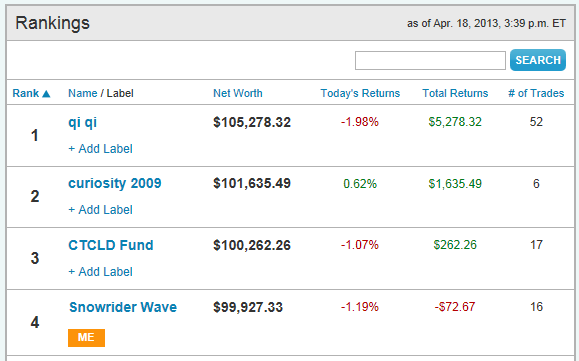Click the Rankings panel heading
Image resolution: width=579 pixels, height=361 pixels.
point(52,23)
